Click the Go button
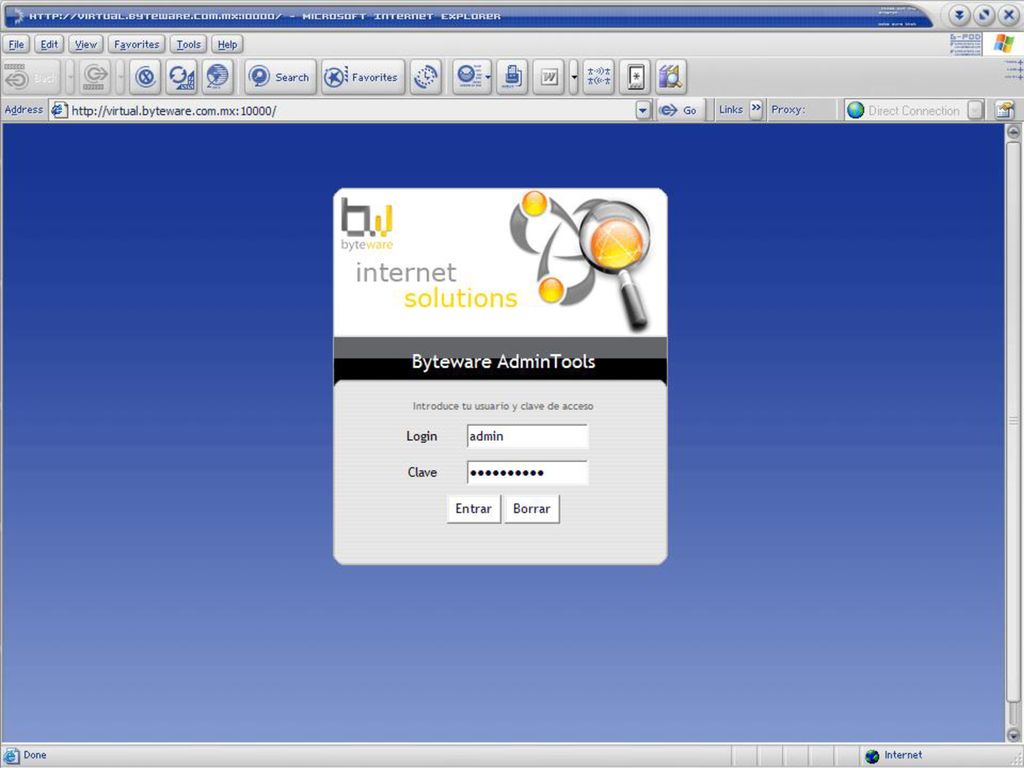This screenshot has width=1024, height=768. tap(679, 110)
